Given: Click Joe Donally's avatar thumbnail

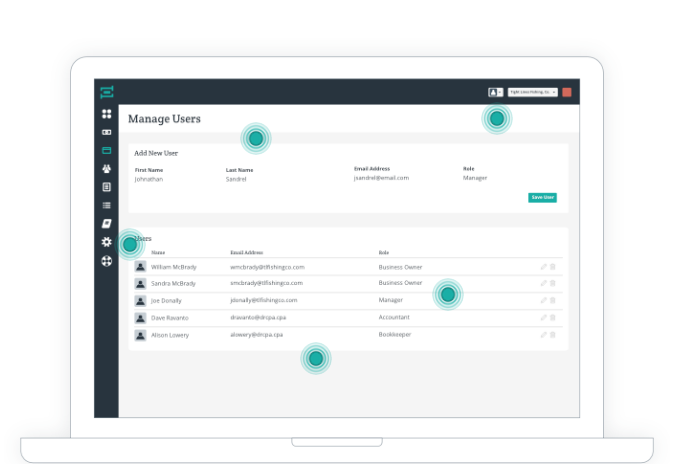Looking at the screenshot, I should 141,301.
